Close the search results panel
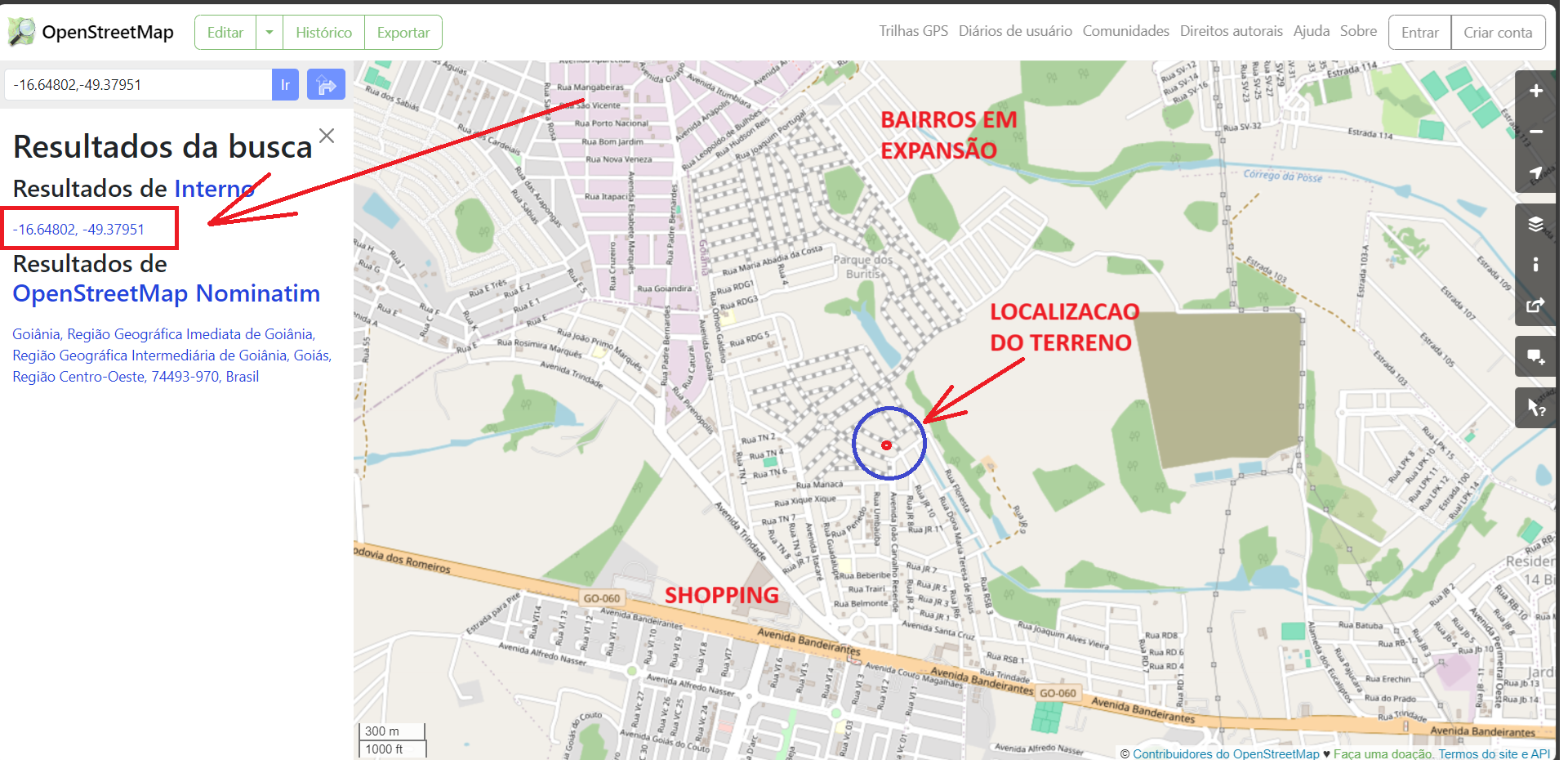Image resolution: width=1568 pixels, height=760 pixels. coord(327,136)
